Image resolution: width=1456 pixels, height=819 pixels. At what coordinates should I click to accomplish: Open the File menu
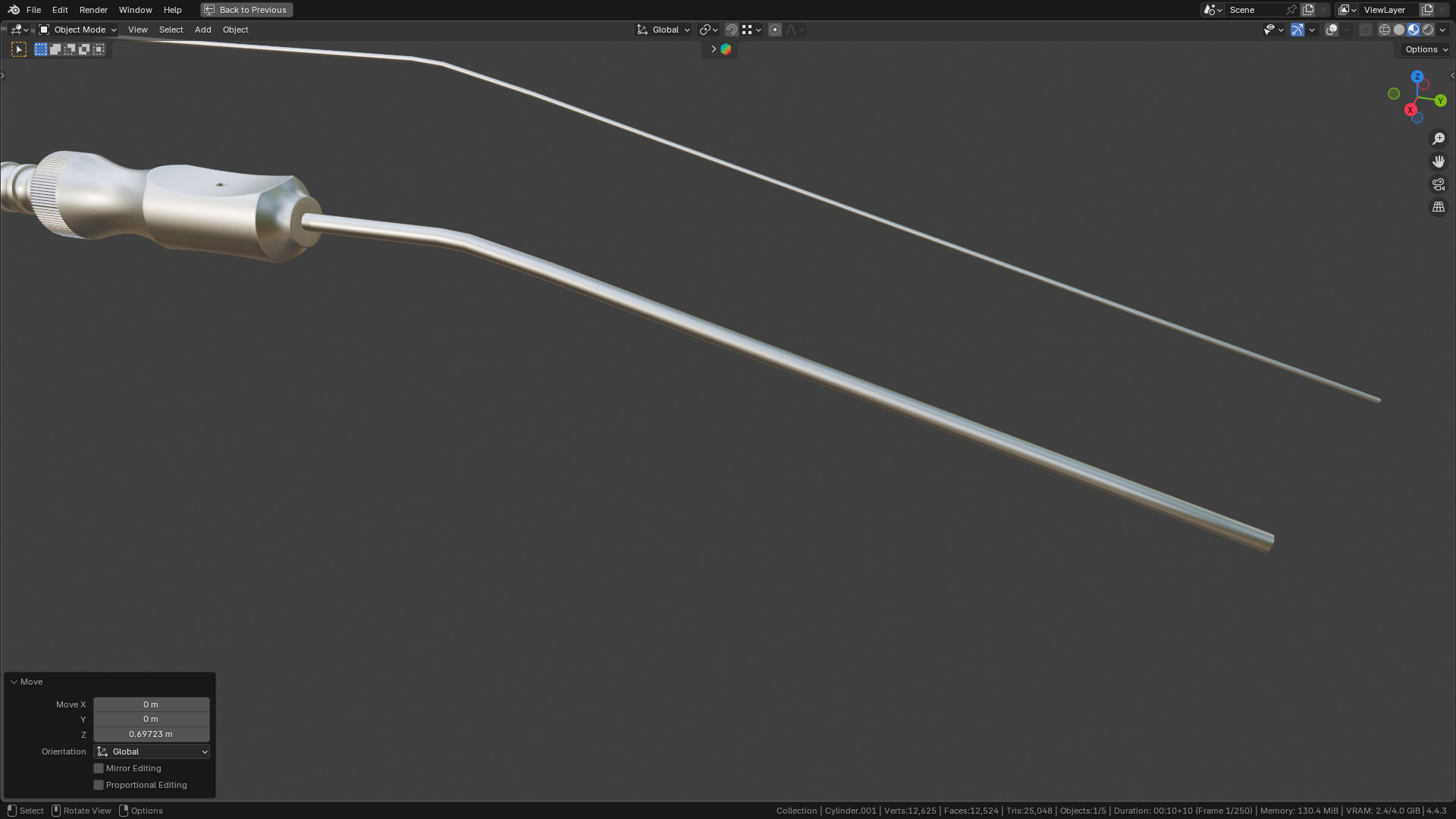tap(33, 10)
